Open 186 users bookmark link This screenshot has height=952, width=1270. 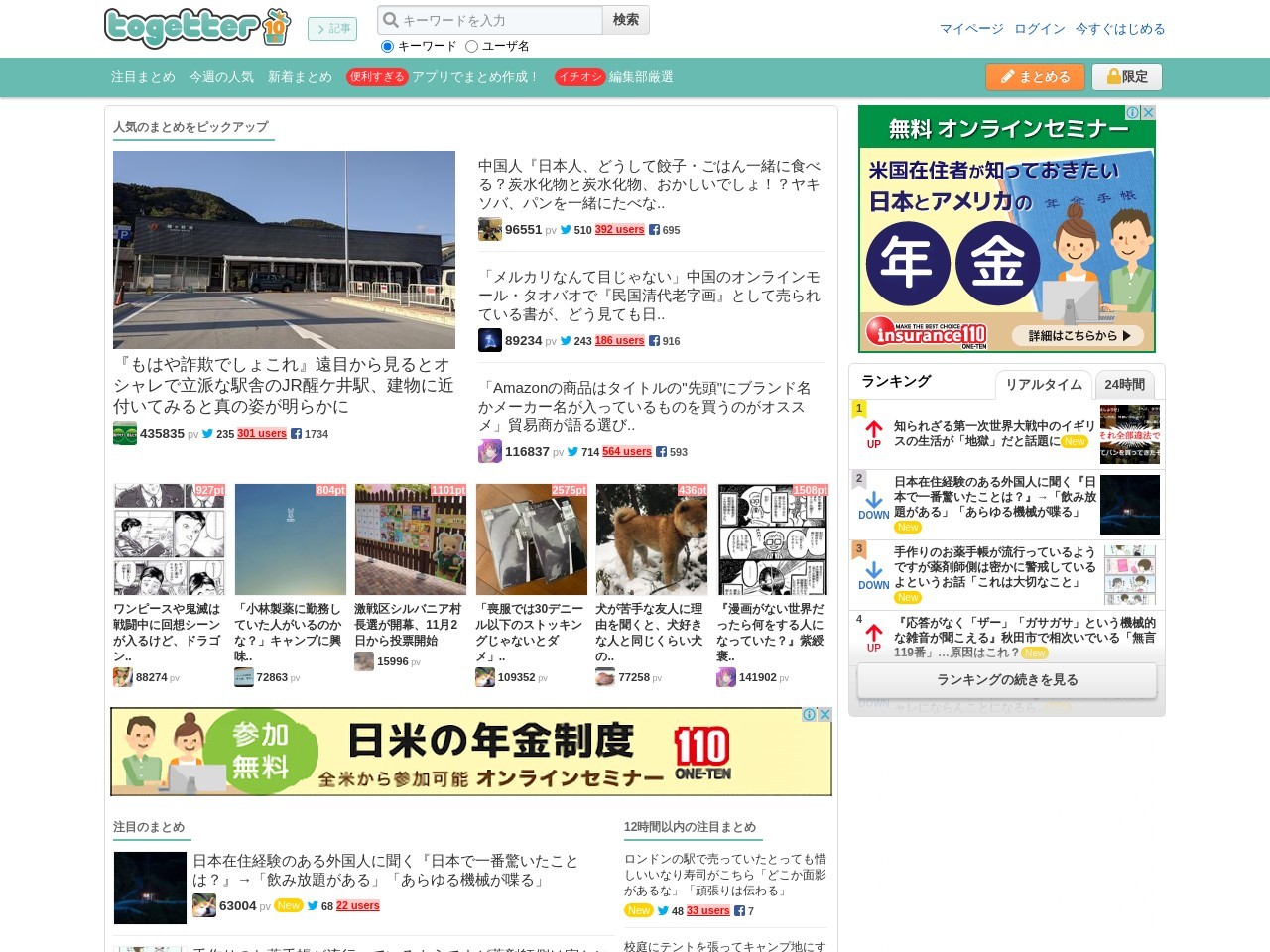coord(620,341)
